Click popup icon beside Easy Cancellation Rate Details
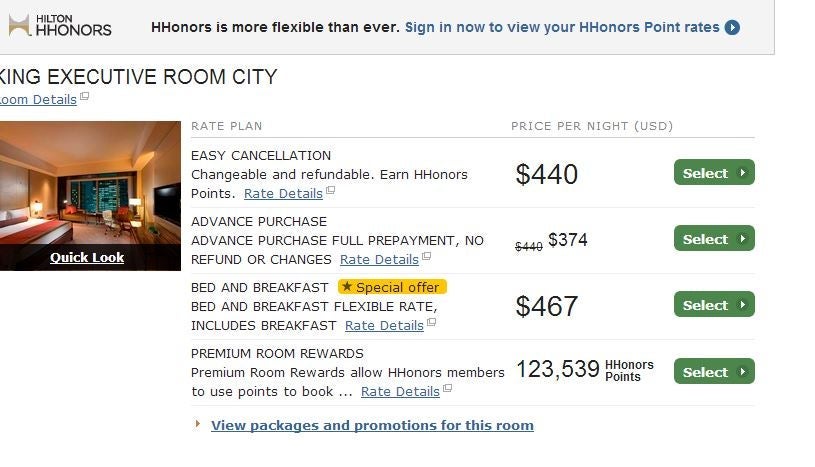The width and height of the screenshot is (815, 467). [x=331, y=190]
